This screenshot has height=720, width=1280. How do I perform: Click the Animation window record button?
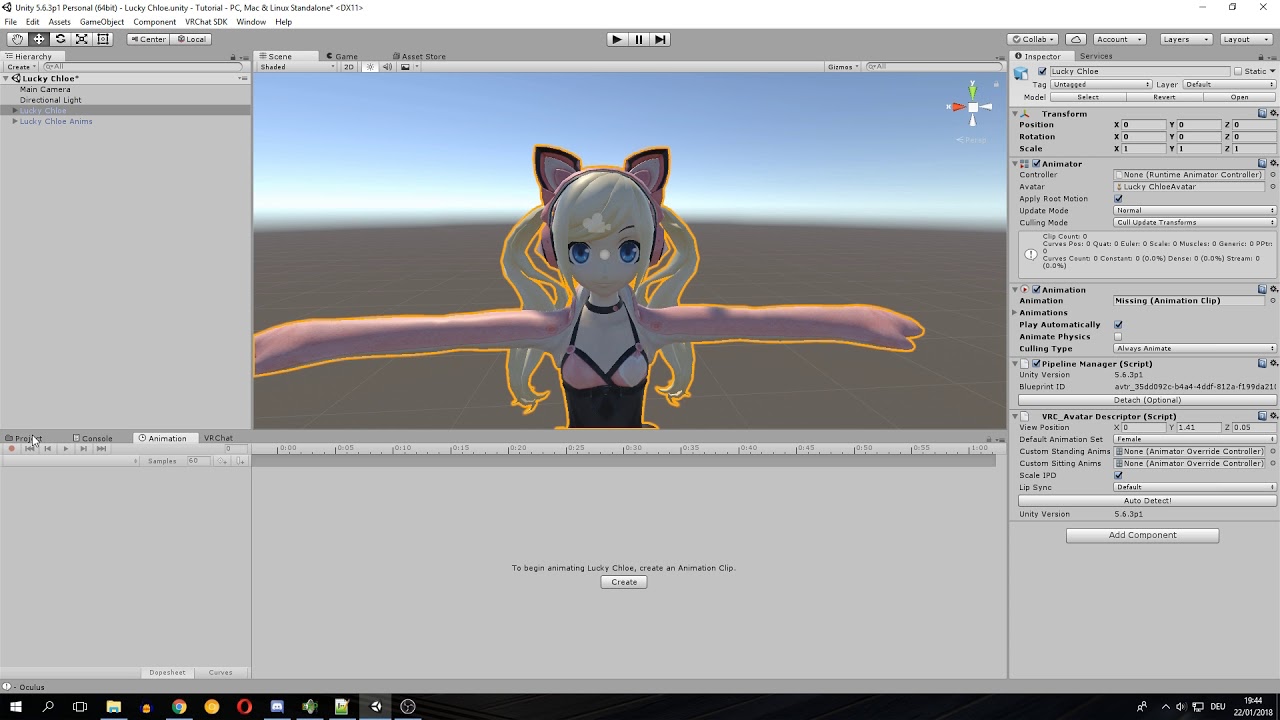click(12, 449)
